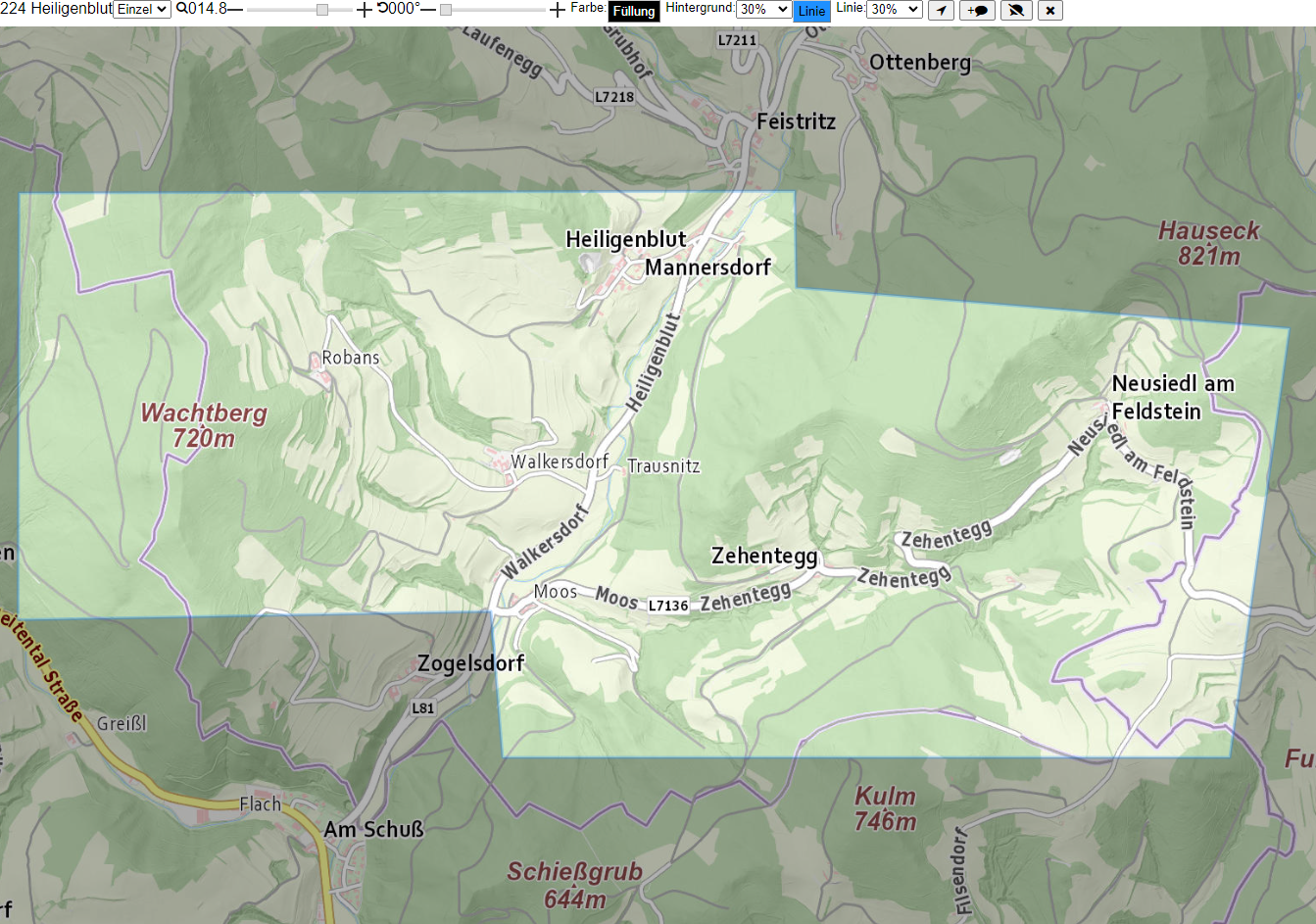Click the Neusiedl am Feldstein map label
This screenshot has height=924, width=1316.
tap(1173, 397)
